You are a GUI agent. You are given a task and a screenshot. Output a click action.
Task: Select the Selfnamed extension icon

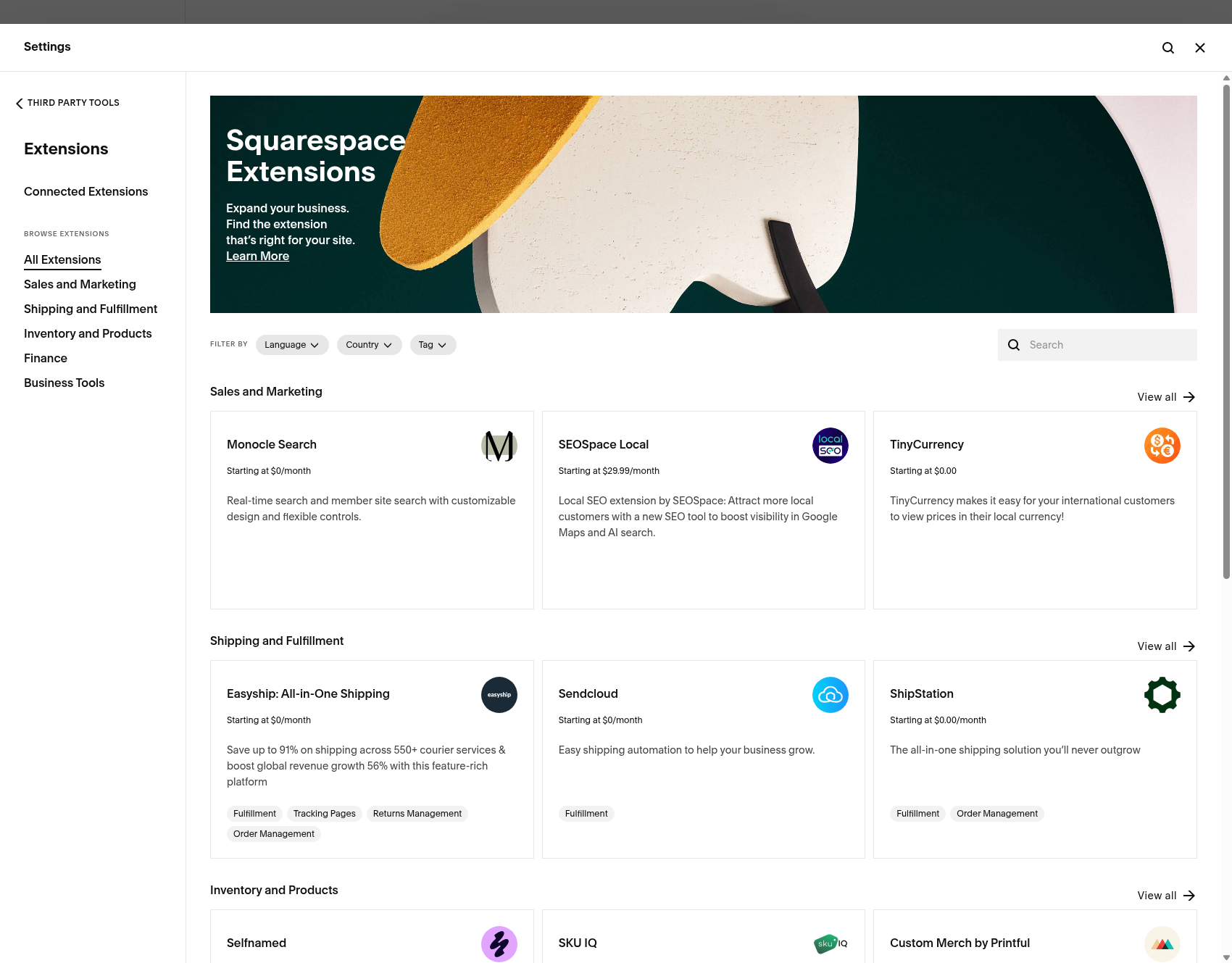point(499,944)
